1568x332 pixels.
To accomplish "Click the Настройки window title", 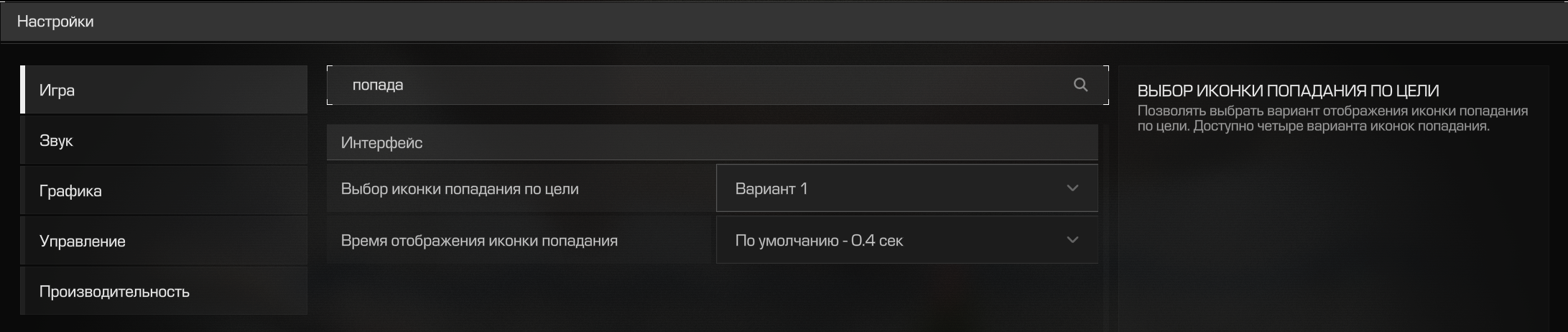I will point(55,22).
